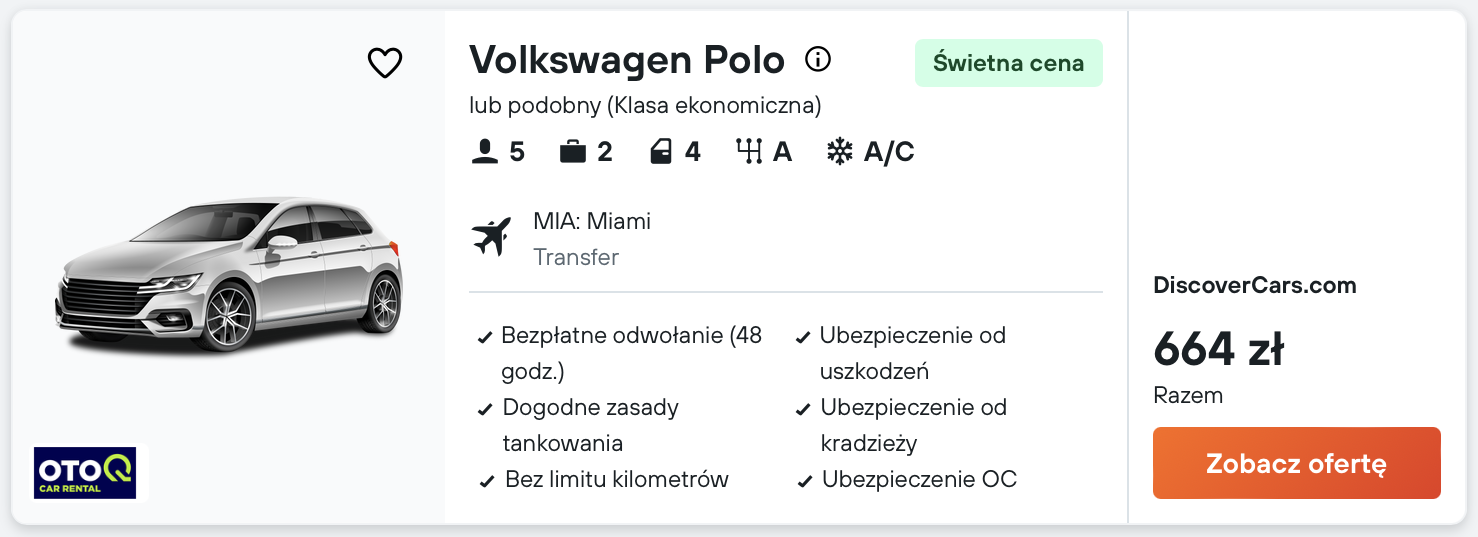Image resolution: width=1478 pixels, height=537 pixels.
Task: Click the silver car thumbnail image
Action: [228, 273]
